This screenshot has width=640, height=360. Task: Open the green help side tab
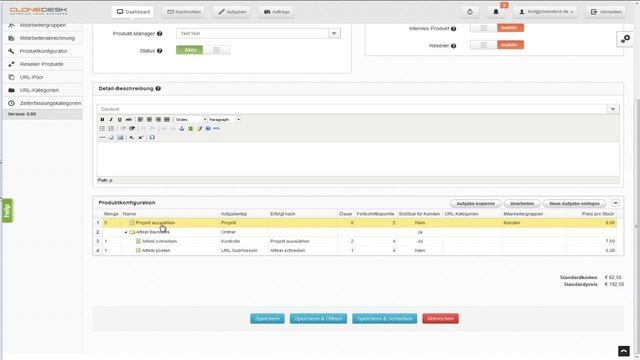[x=7, y=211]
